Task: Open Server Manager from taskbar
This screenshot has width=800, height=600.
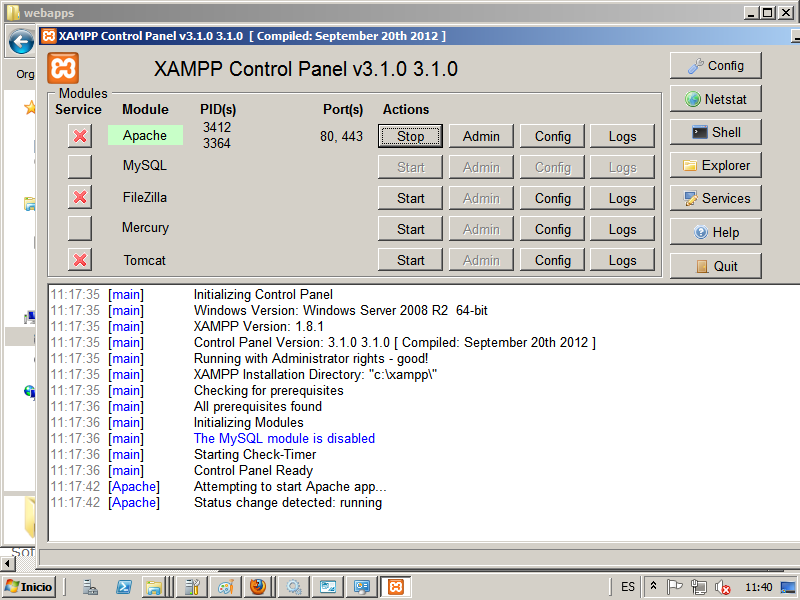Action: (90, 587)
